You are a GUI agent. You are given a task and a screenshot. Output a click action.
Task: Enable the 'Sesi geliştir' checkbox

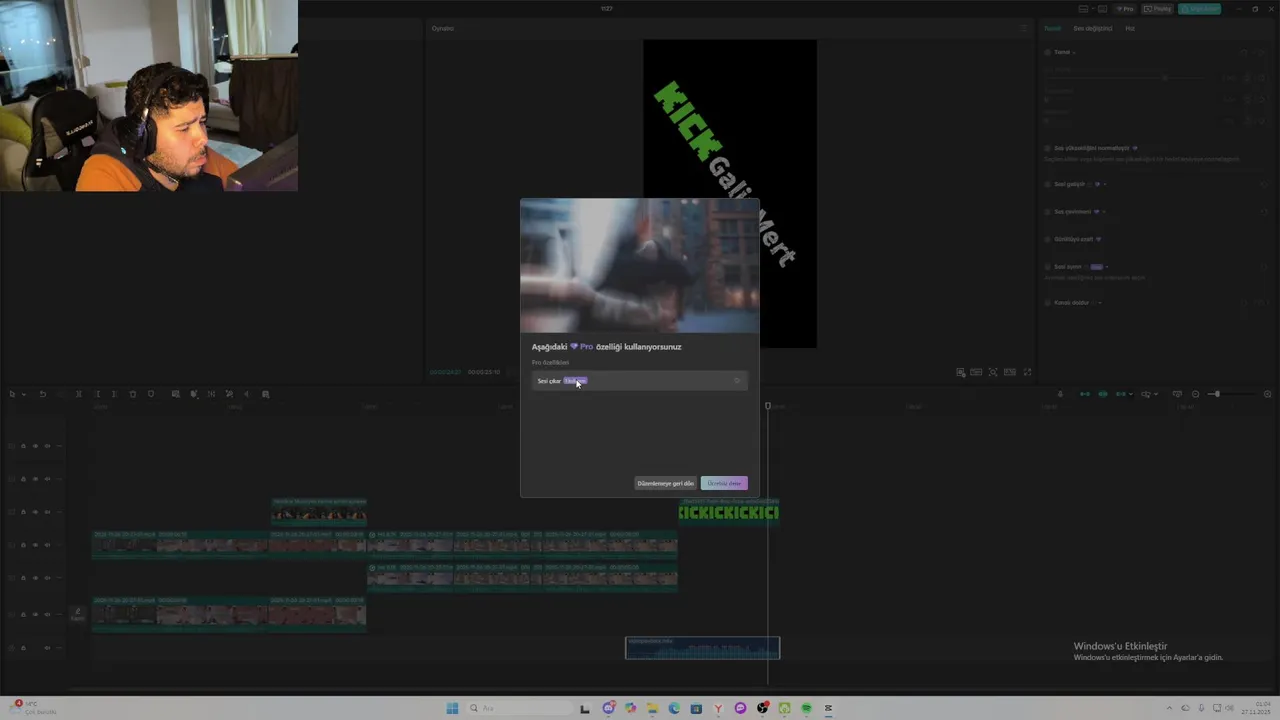coord(1048,184)
